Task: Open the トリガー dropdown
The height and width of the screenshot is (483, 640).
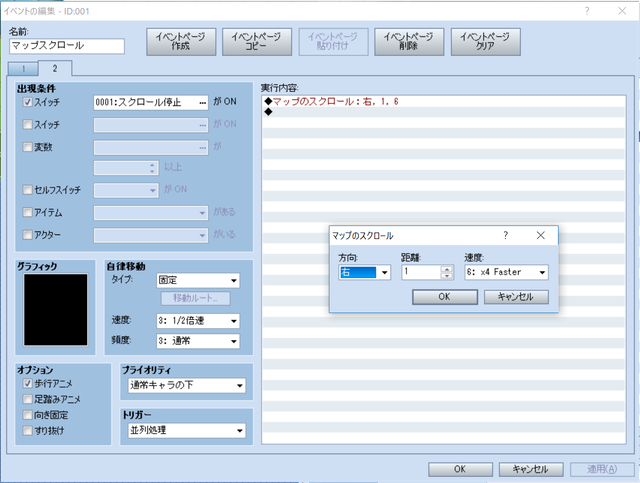Action: pyautogui.click(x=187, y=430)
